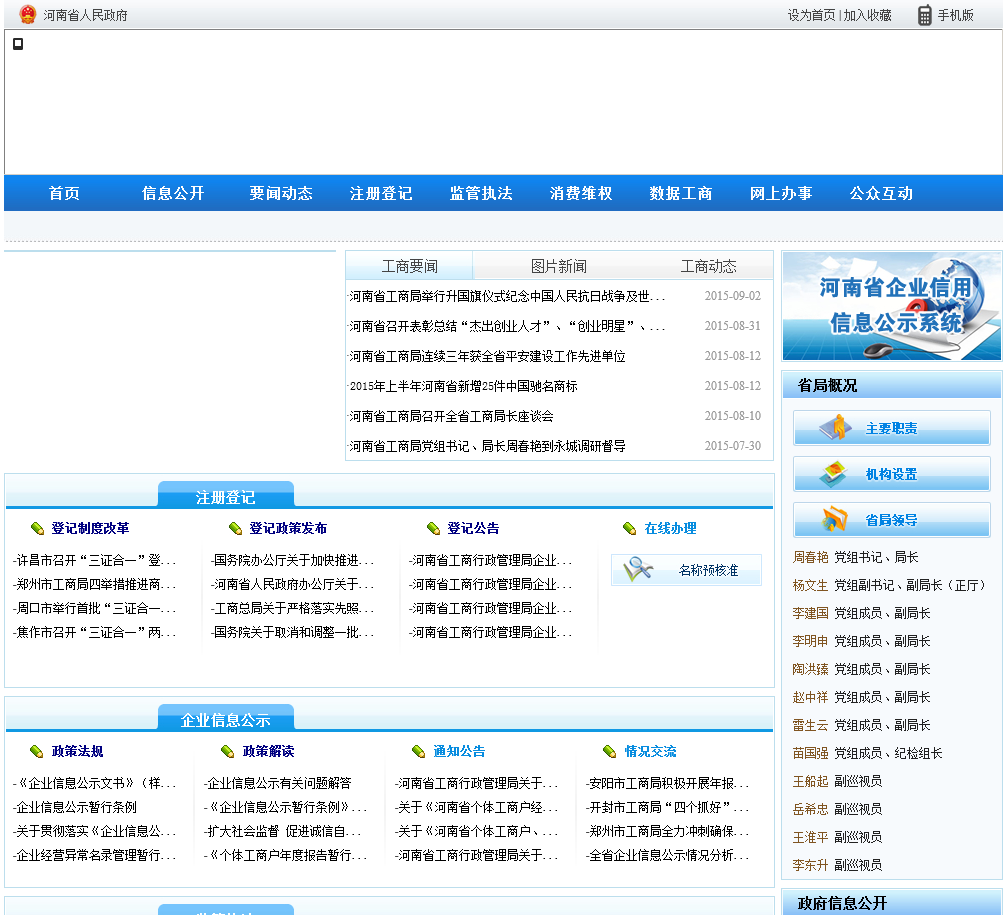Click the green pencil icon beside 通知公告
The image size is (1007, 915).
click(419, 751)
